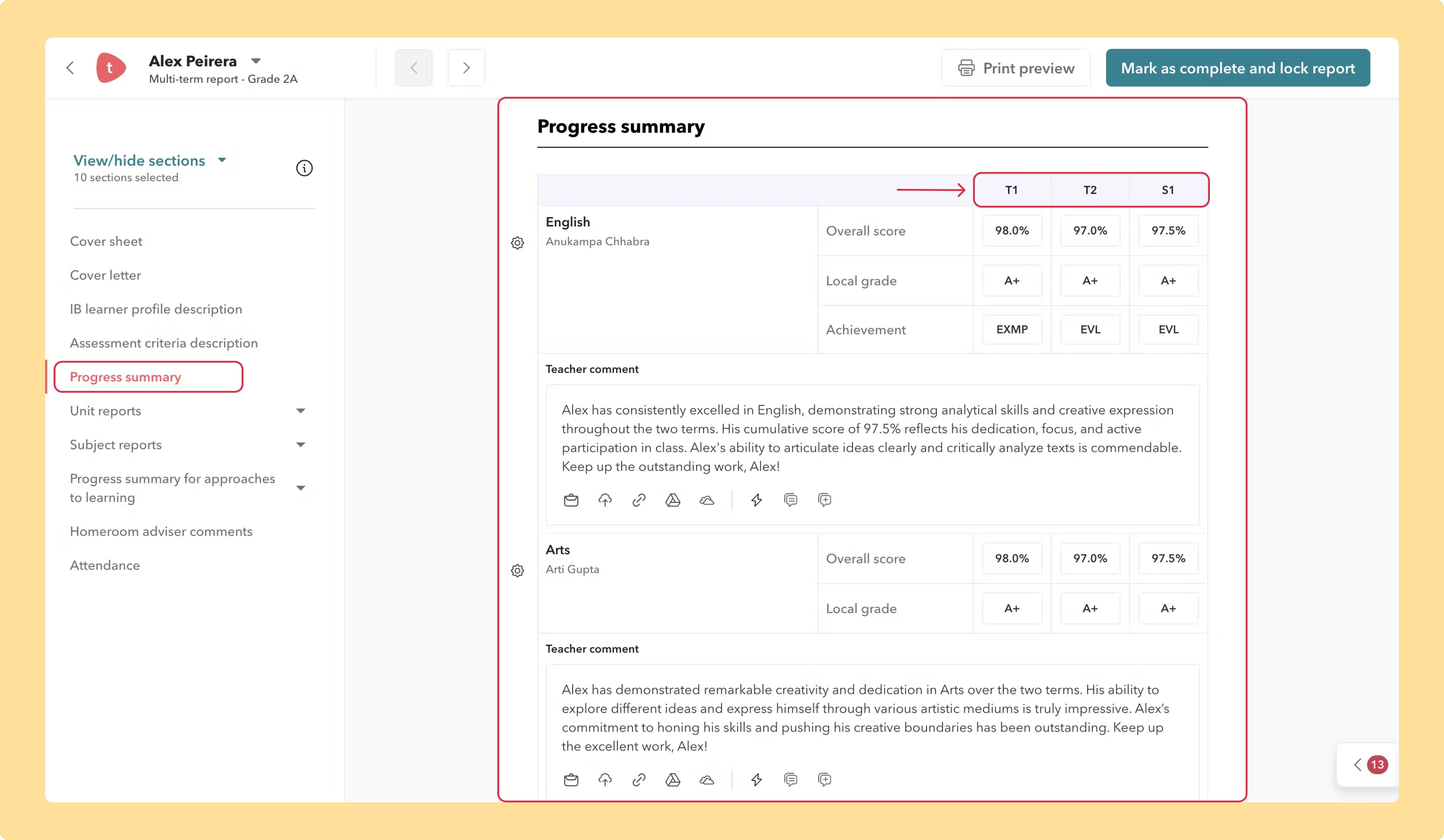Click the T1 column header

[1012, 190]
